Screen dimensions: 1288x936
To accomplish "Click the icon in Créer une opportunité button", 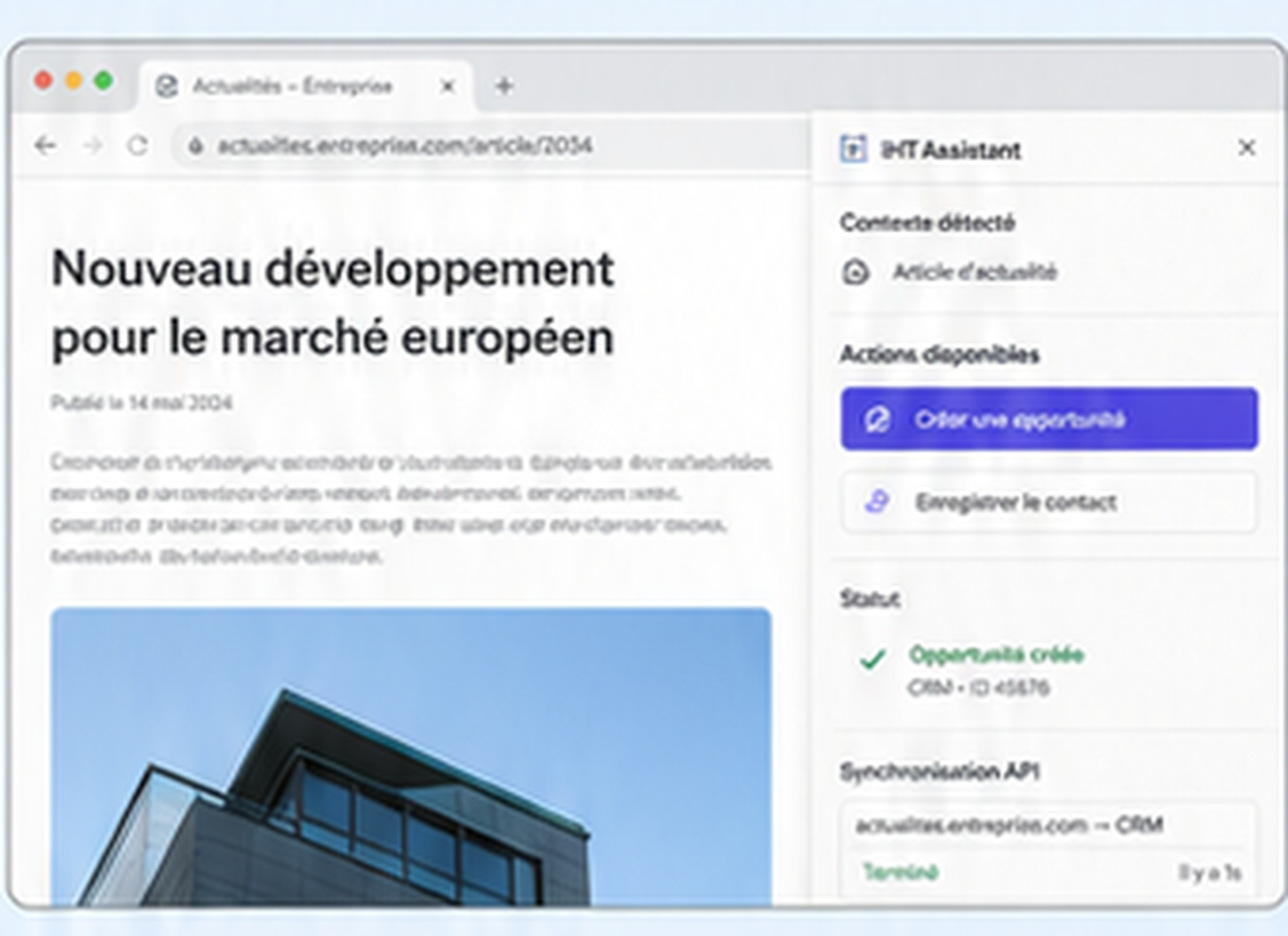I will click(877, 419).
